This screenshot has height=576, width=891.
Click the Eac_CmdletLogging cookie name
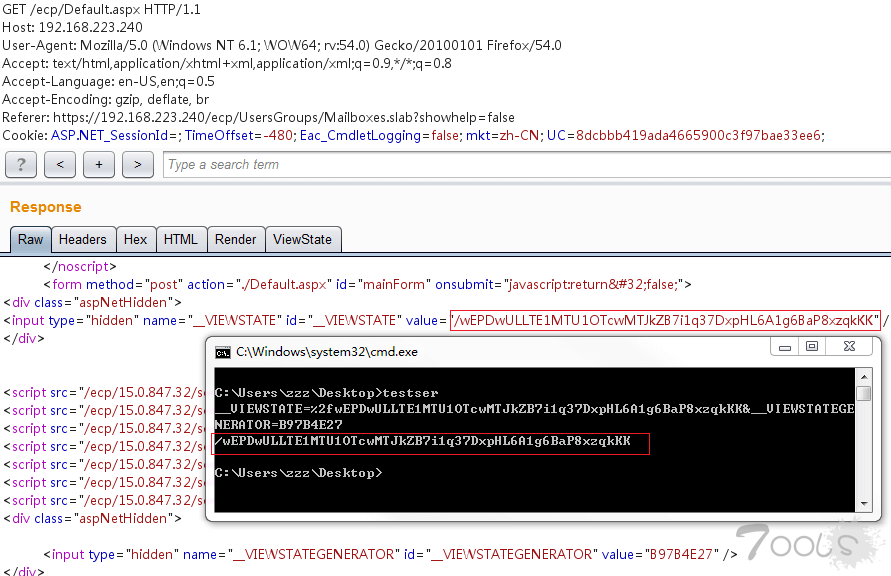(360, 136)
